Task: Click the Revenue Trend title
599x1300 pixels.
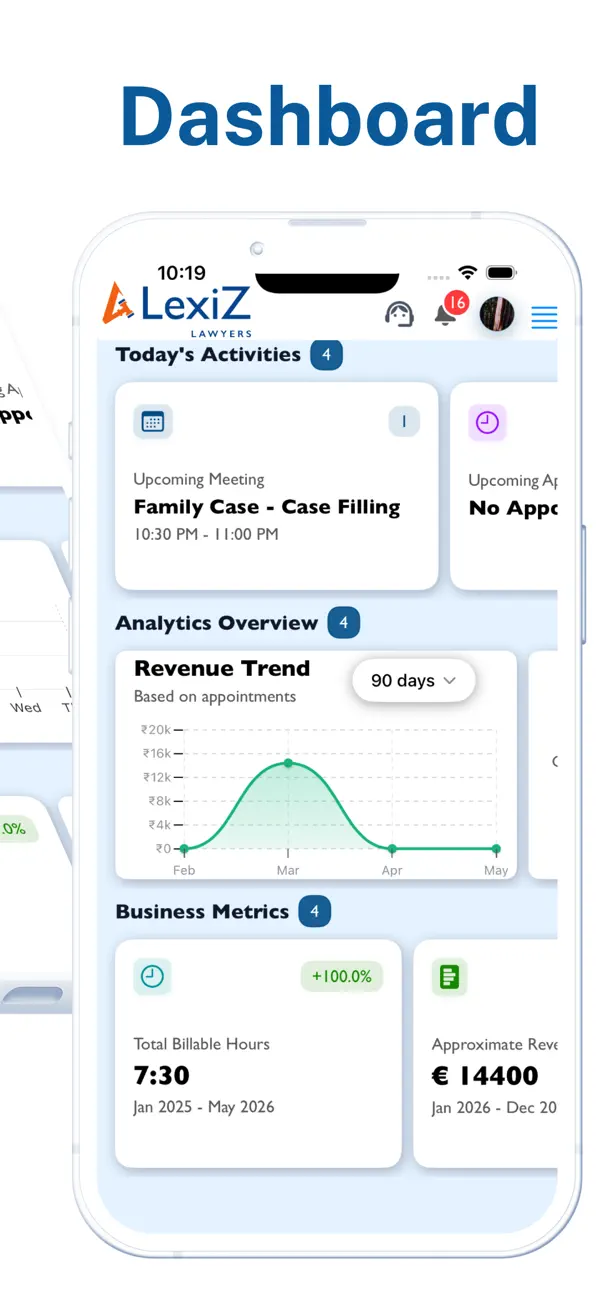Action: (222, 669)
